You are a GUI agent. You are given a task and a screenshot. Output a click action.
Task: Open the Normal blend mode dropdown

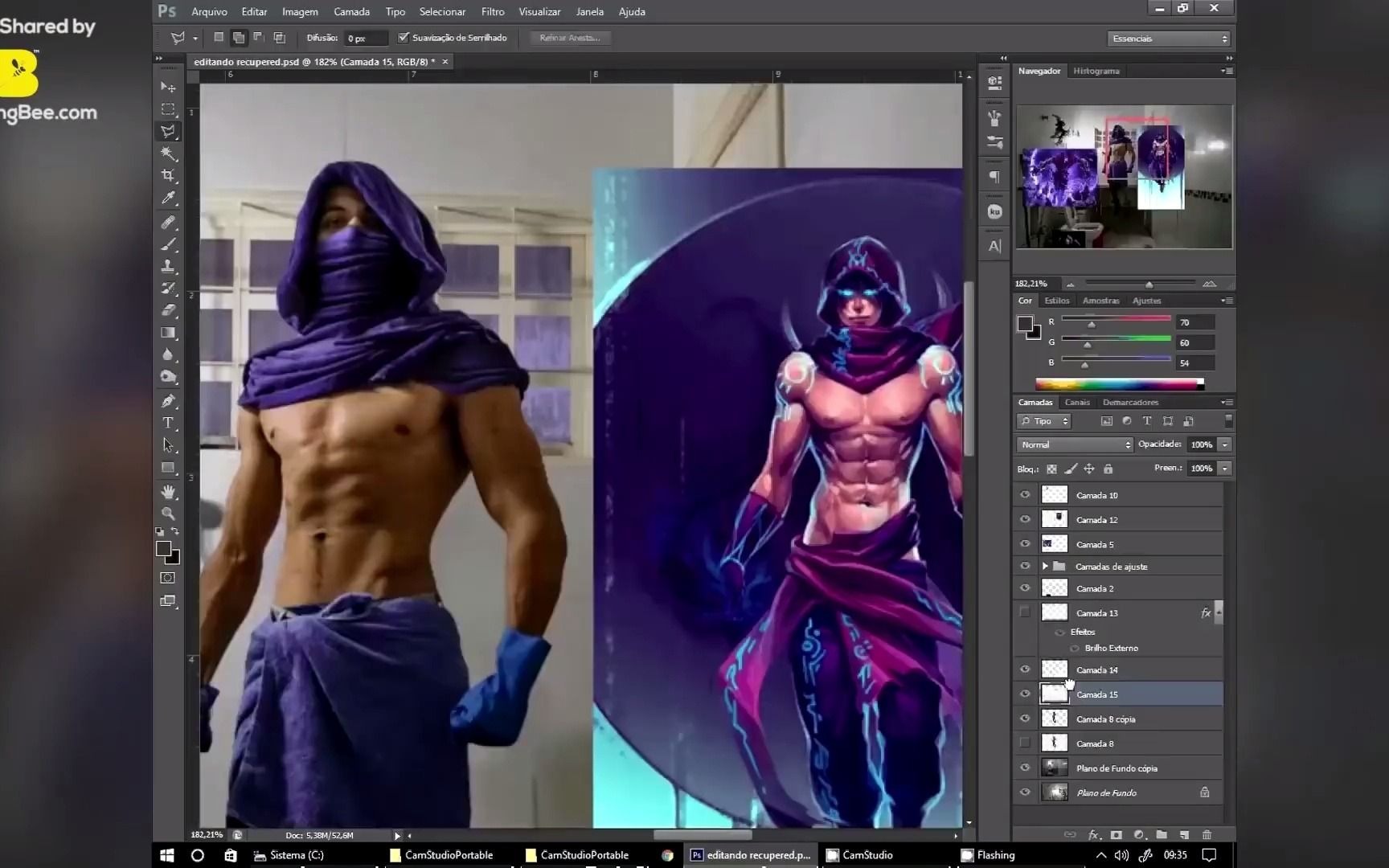1075,444
